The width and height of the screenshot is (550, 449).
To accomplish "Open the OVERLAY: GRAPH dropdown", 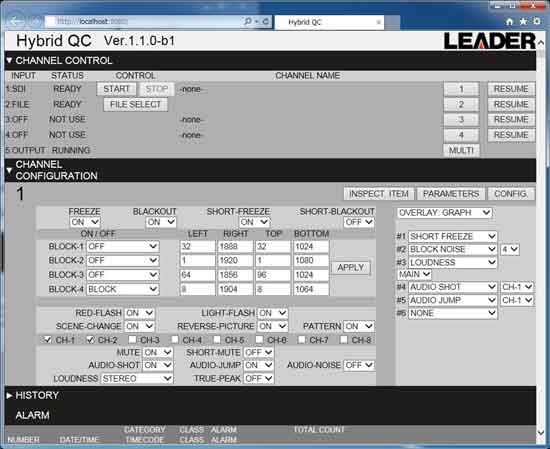I will click(x=444, y=213).
